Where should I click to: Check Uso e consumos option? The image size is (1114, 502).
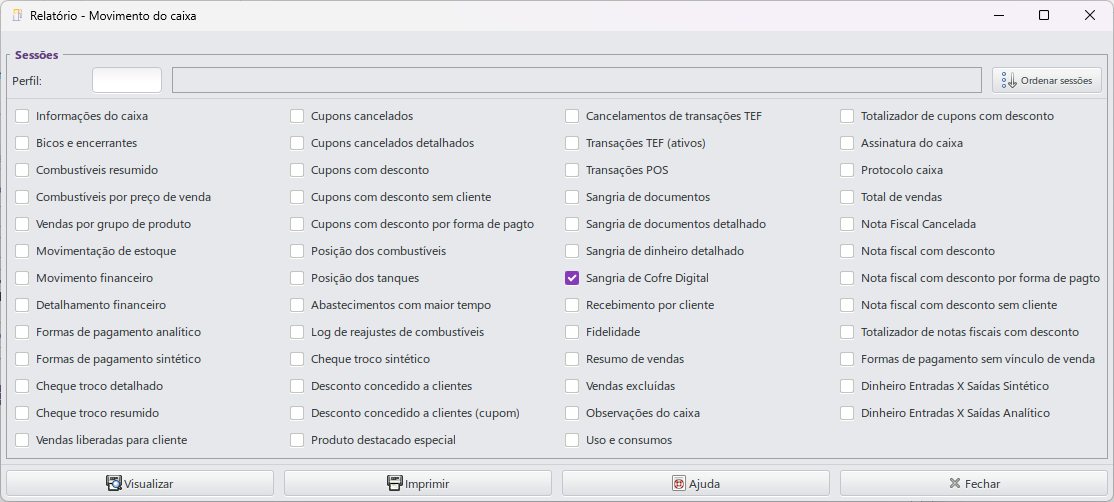point(572,440)
